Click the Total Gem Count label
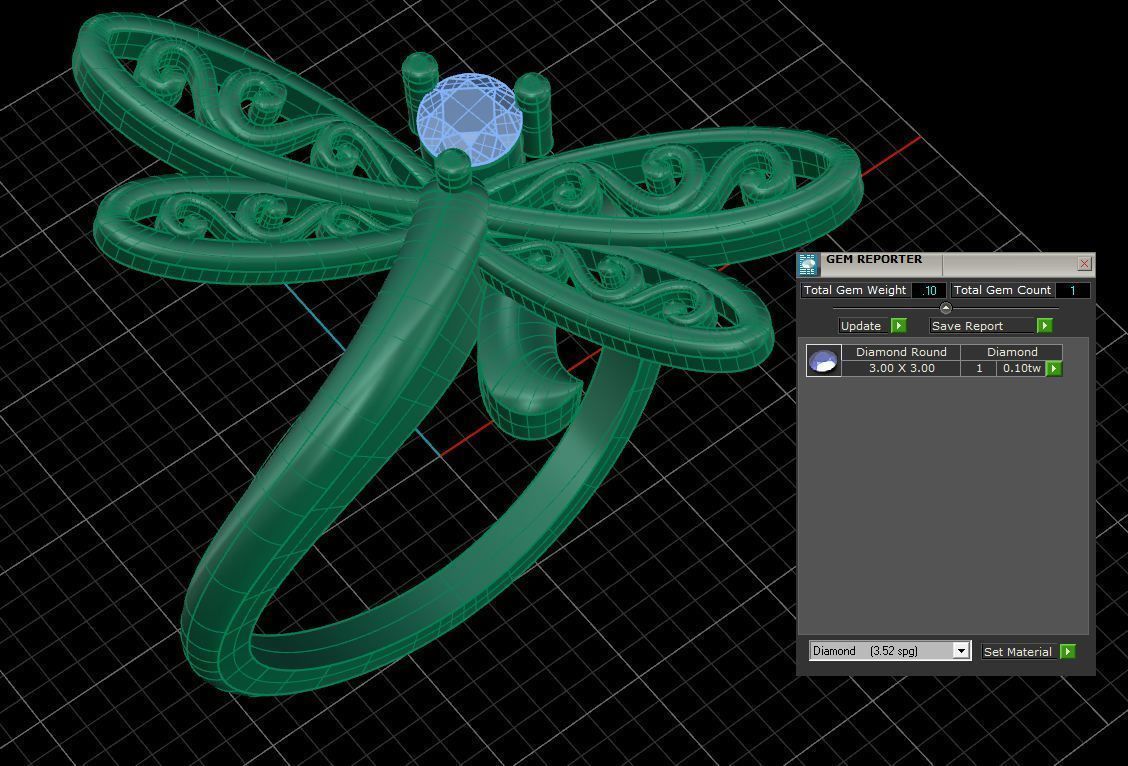1128x766 pixels. tap(1002, 290)
